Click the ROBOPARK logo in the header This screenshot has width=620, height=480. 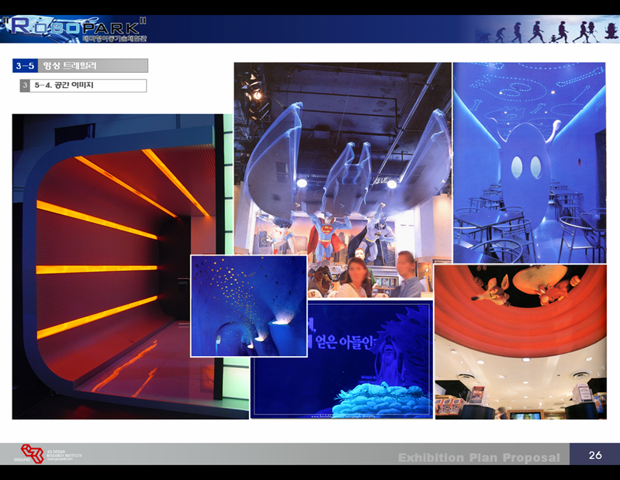pos(75,29)
